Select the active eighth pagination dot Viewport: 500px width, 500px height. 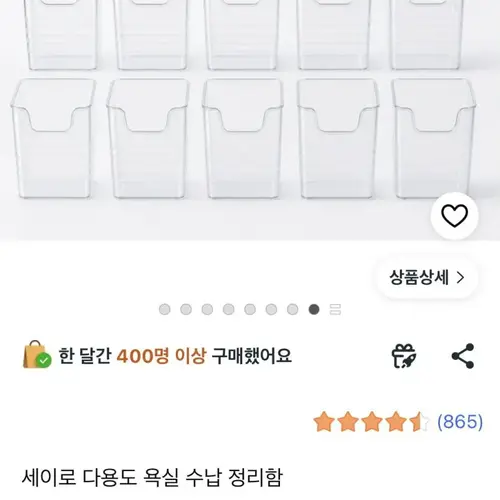click(314, 309)
